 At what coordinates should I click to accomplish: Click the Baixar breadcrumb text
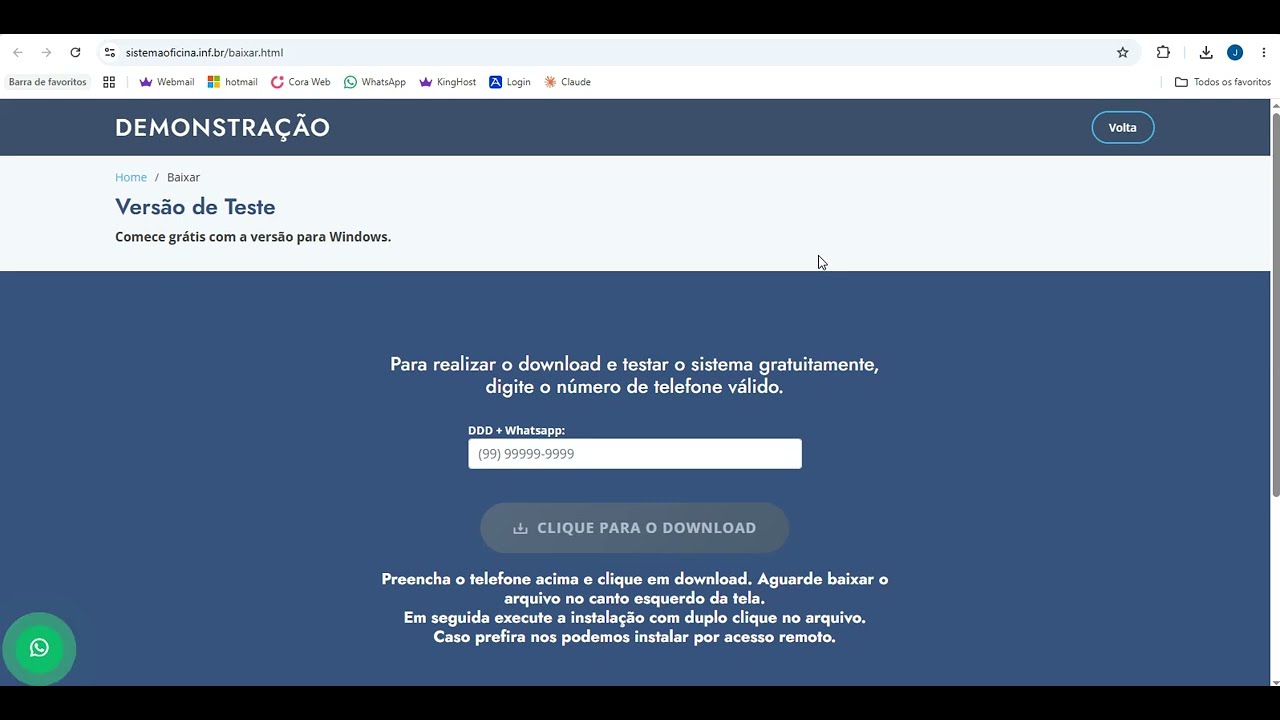click(x=183, y=177)
